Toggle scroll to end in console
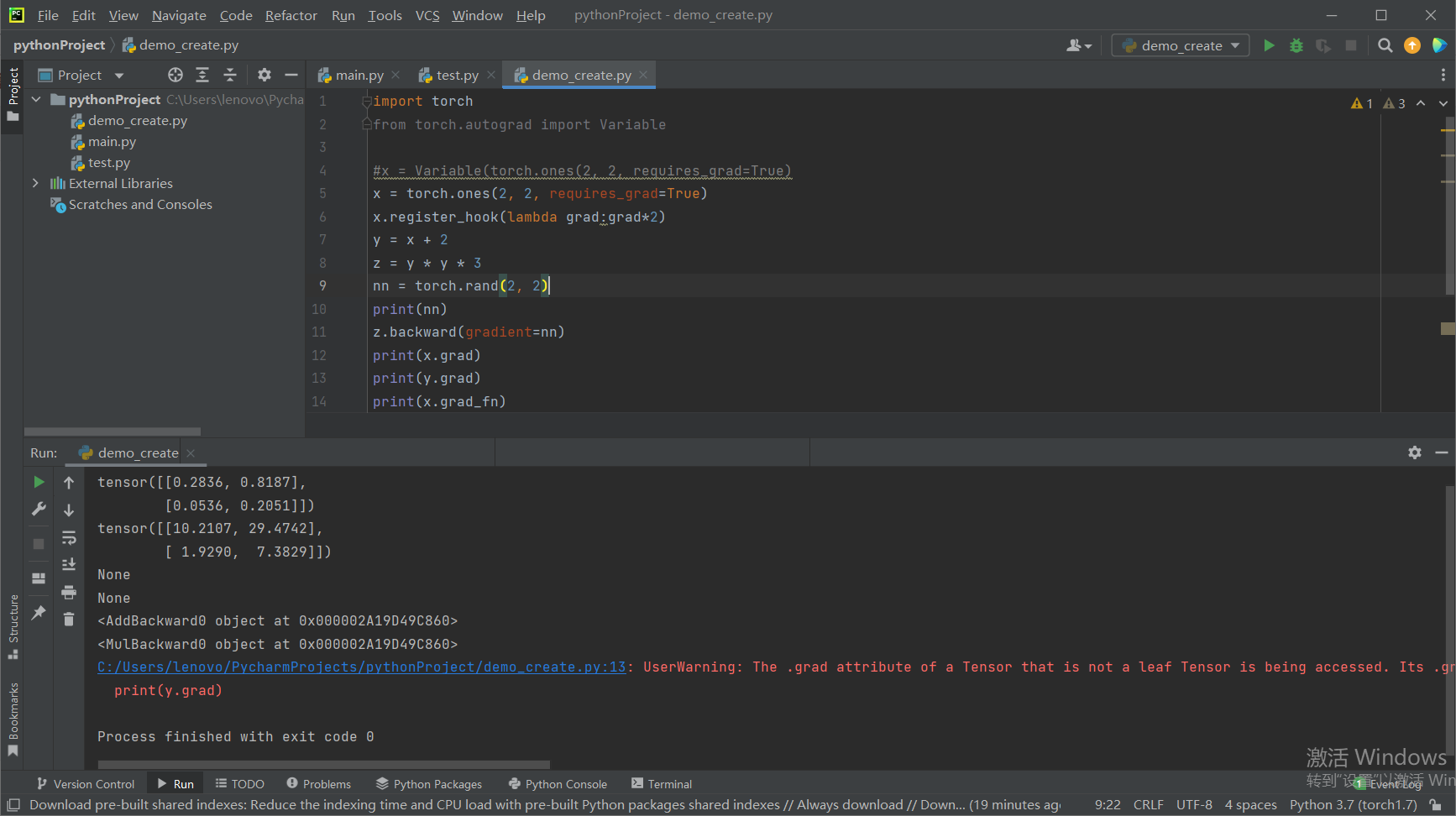Screen dimensions: 1456x816 point(69,564)
